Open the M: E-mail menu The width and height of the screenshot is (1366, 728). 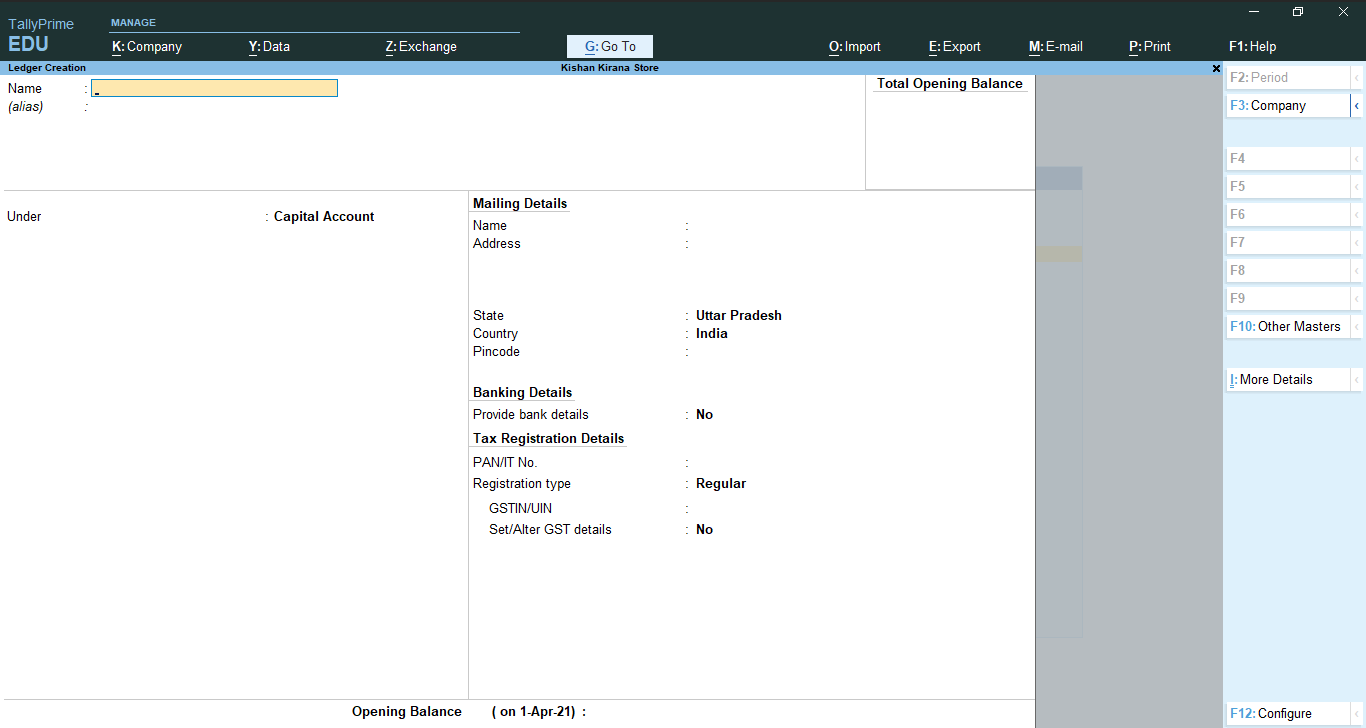(1056, 47)
